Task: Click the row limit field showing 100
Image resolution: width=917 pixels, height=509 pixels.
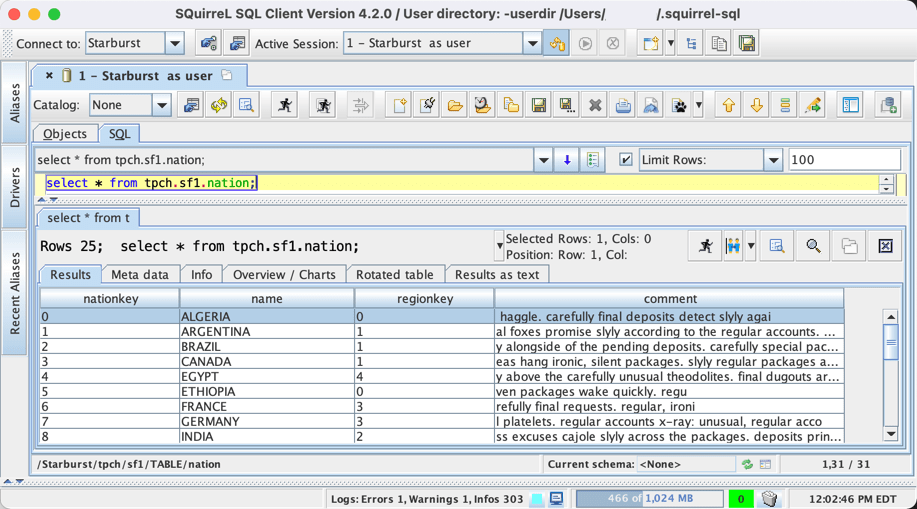Action: point(844,160)
